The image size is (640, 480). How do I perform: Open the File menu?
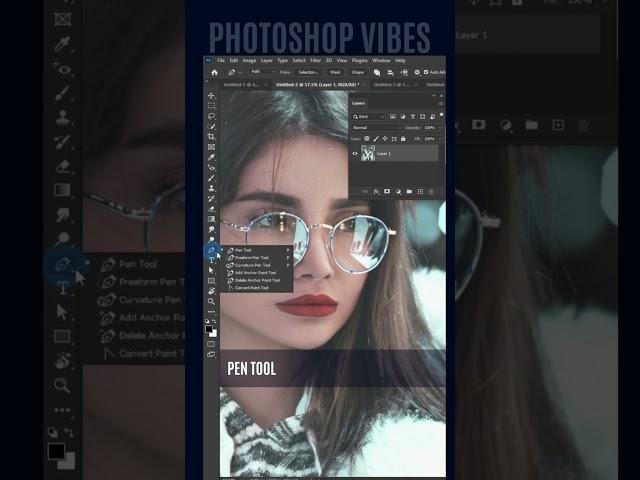pos(221,60)
